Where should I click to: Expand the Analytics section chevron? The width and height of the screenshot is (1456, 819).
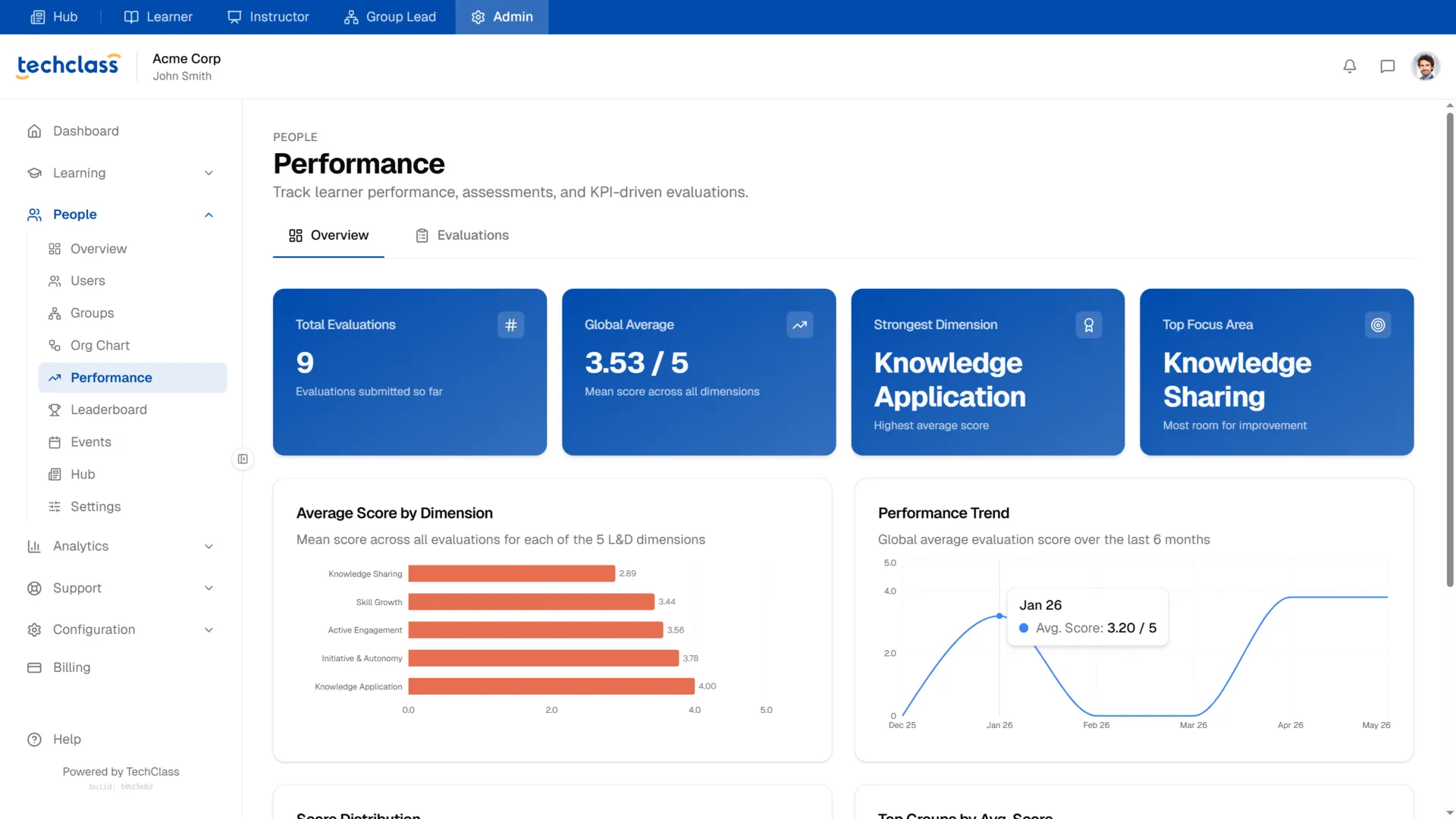(209, 546)
